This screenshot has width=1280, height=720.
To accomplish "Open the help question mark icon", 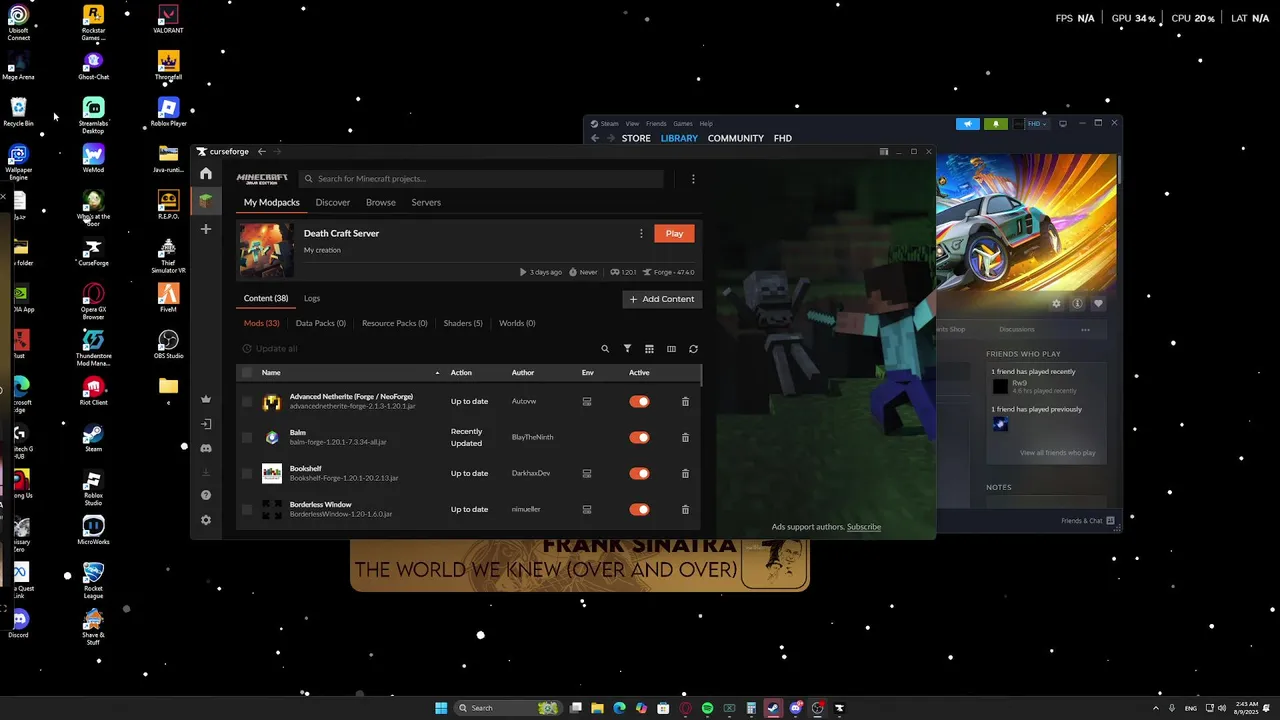I will [x=206, y=495].
